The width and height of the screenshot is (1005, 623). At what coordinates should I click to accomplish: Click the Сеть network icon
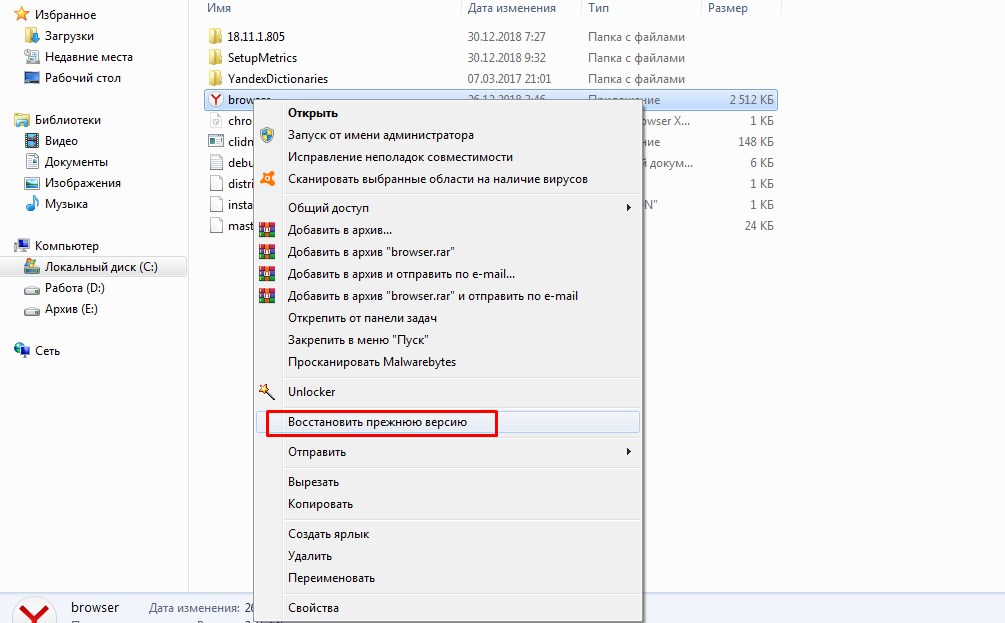22,351
